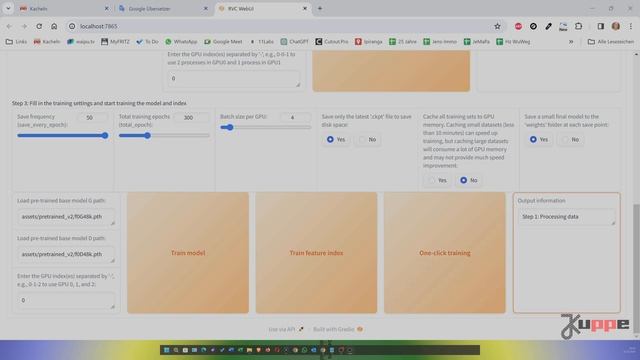Show more bookmarks with the double chevron
Screen dimensions: 640x360
571,42
